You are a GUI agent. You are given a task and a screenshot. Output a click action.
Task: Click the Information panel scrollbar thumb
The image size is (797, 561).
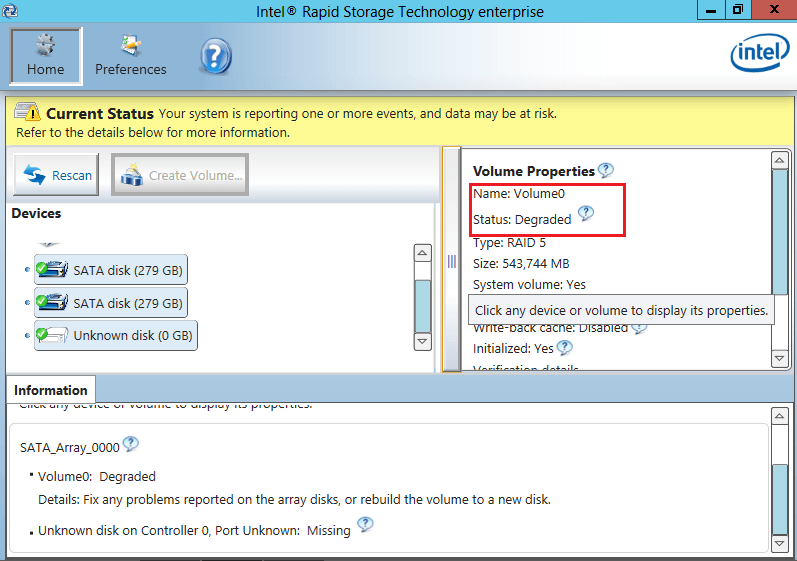tap(780, 498)
